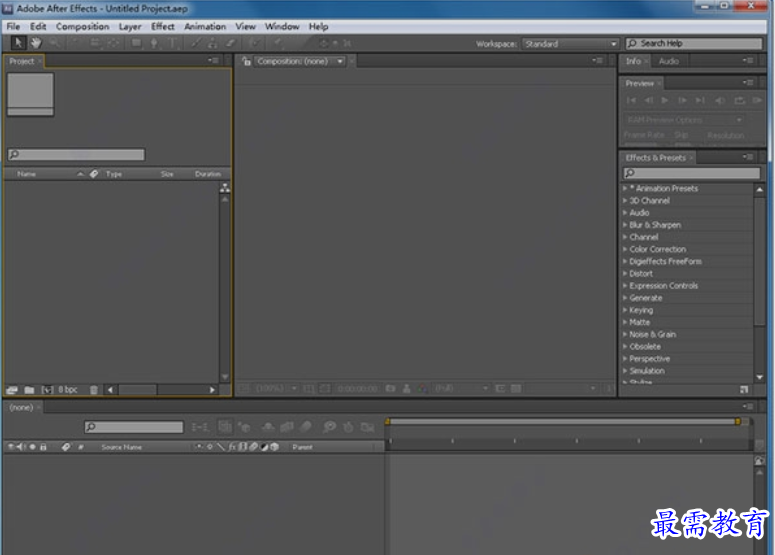
Task: Open the Composition menu
Action: click(83, 27)
